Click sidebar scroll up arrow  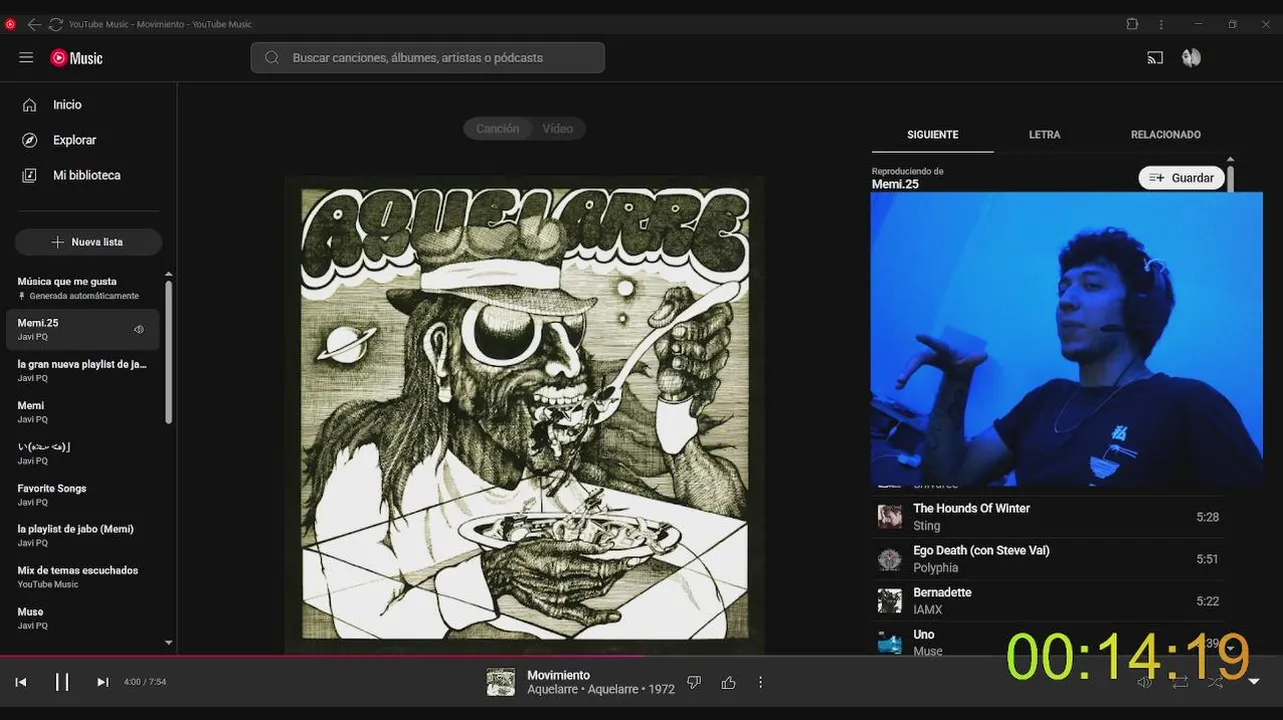tap(168, 274)
